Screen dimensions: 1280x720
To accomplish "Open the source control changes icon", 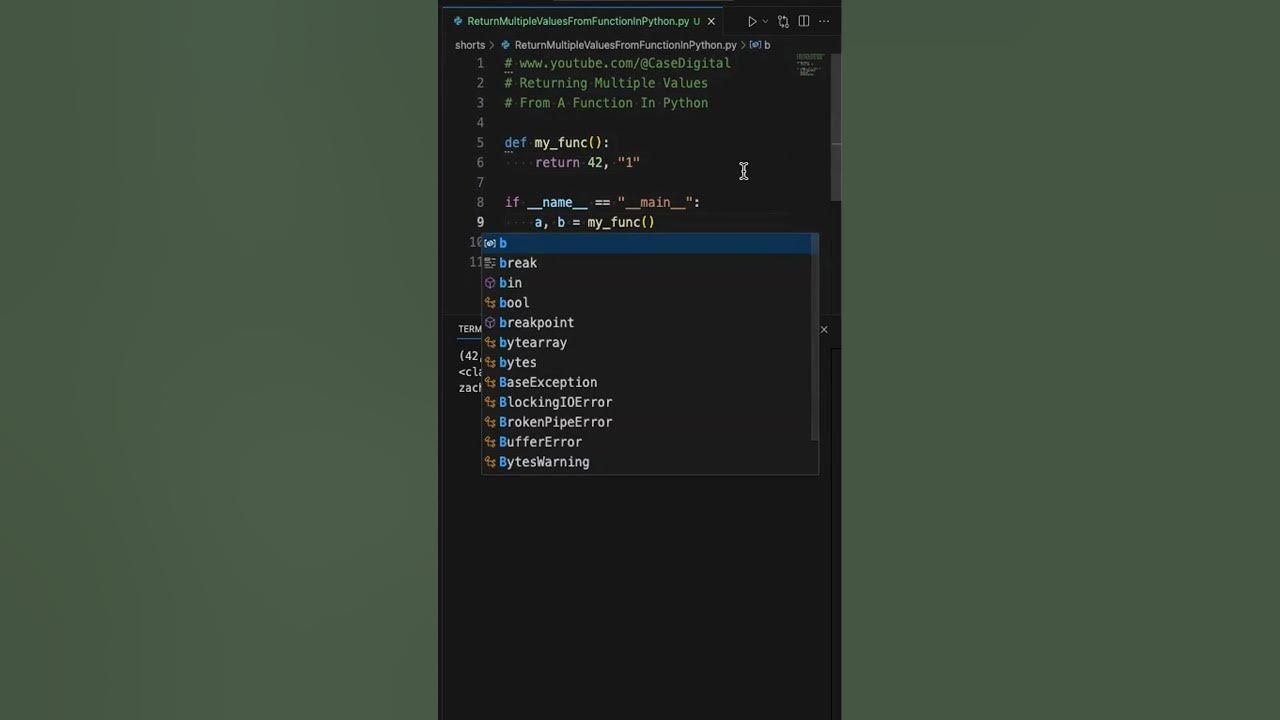I will 783,21.
